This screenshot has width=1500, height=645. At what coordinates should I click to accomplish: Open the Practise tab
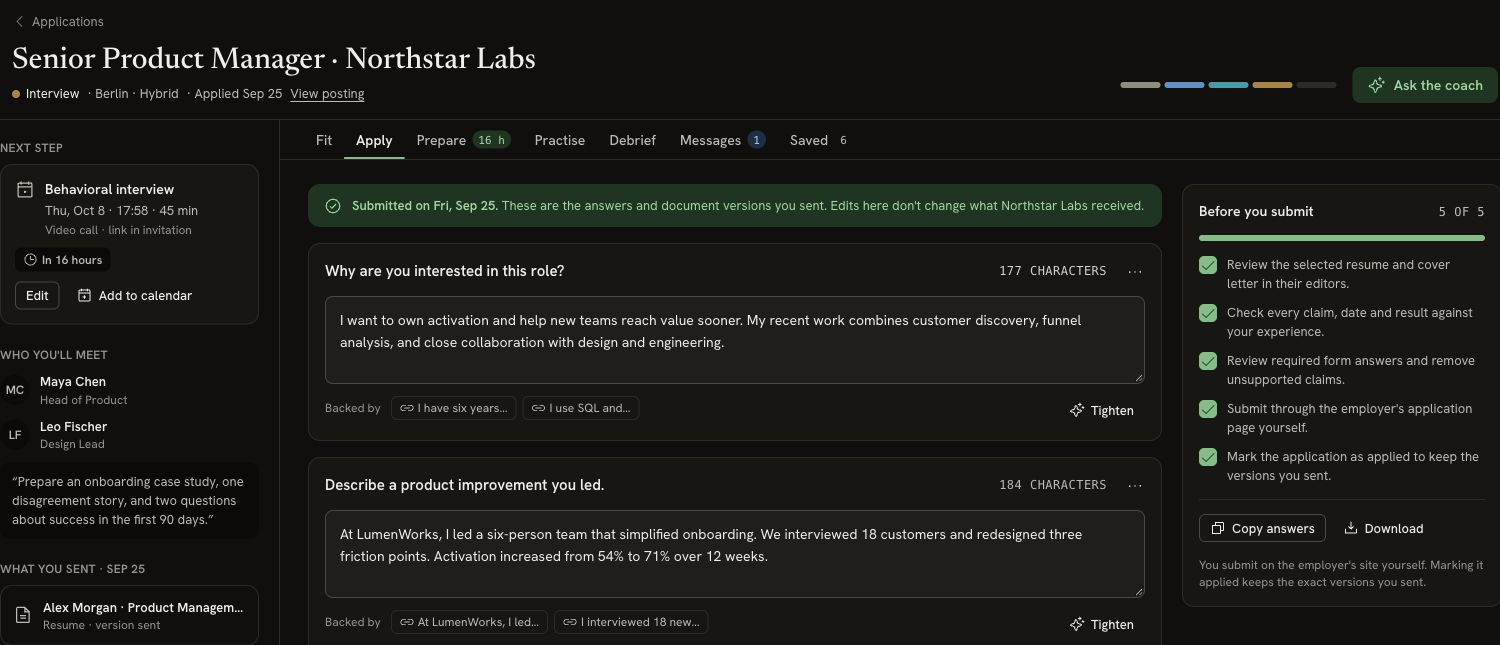point(560,140)
